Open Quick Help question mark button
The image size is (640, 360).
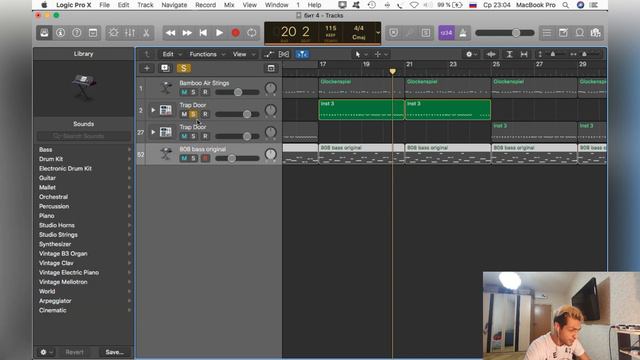77,33
